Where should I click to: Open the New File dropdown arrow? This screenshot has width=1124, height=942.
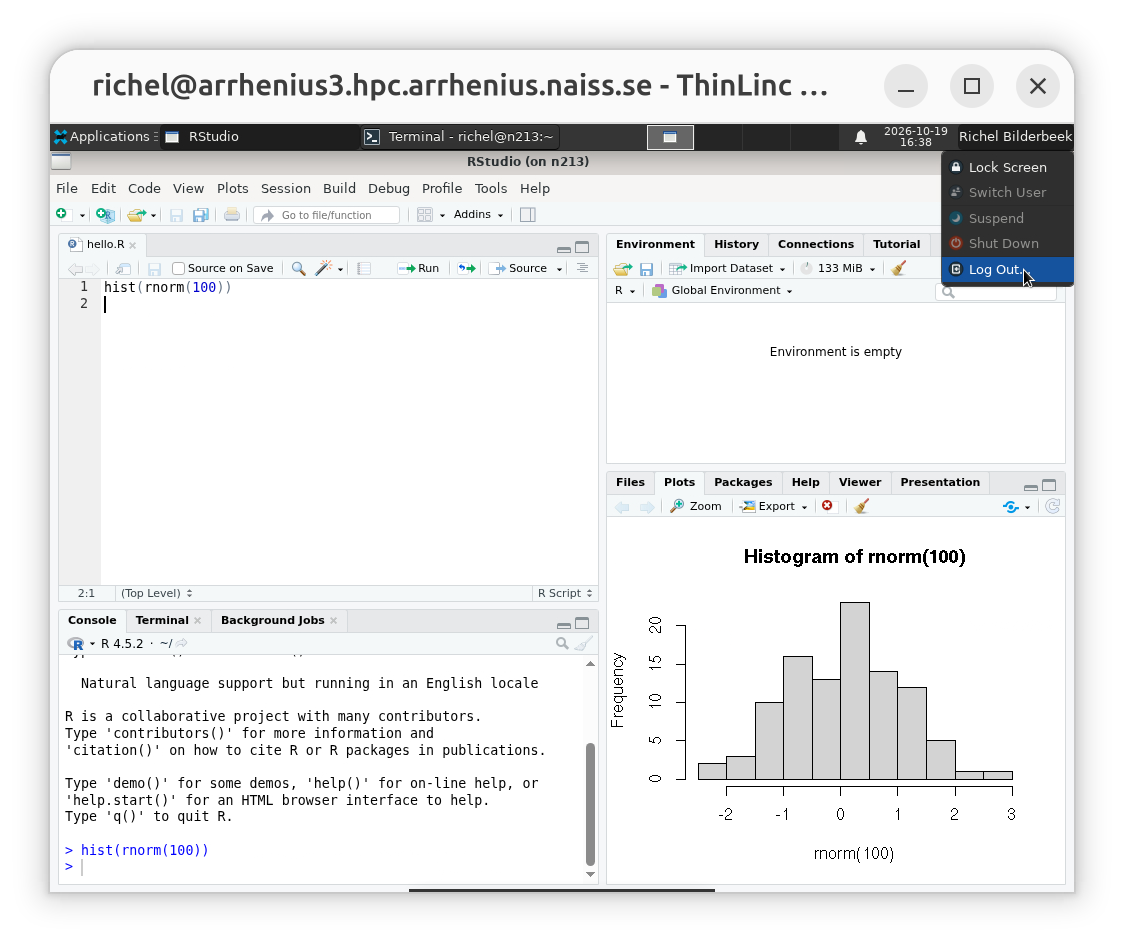[82, 215]
